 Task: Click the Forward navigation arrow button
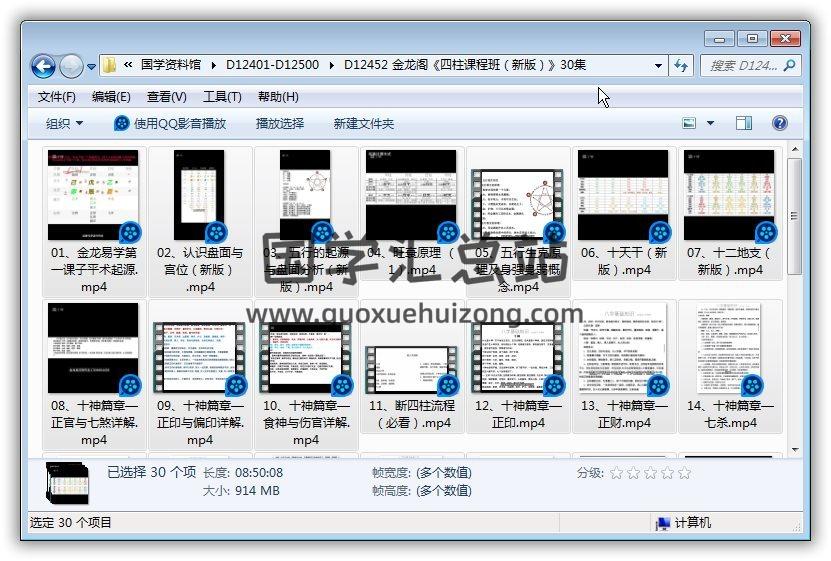pyautogui.click(x=71, y=66)
